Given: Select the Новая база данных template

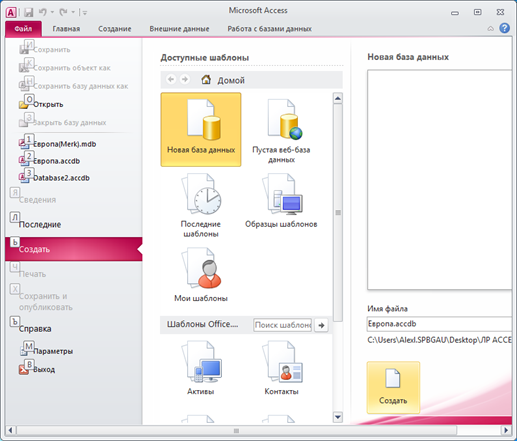Looking at the screenshot, I should [x=201, y=130].
